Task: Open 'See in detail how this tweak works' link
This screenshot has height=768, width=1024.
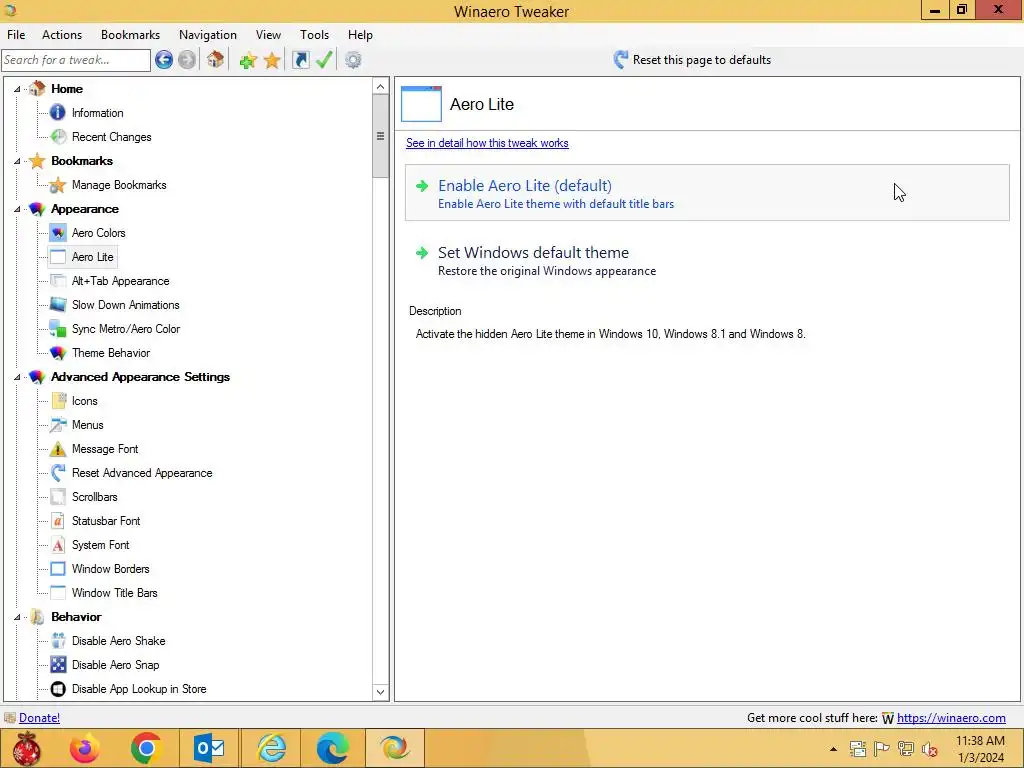Action: 487,143
